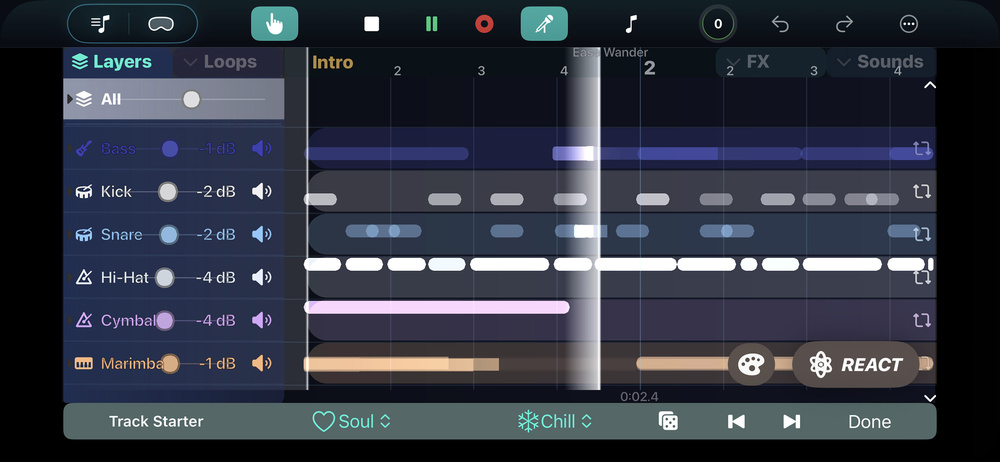
Task: Click the REACT button
Action: pyautogui.click(x=857, y=365)
